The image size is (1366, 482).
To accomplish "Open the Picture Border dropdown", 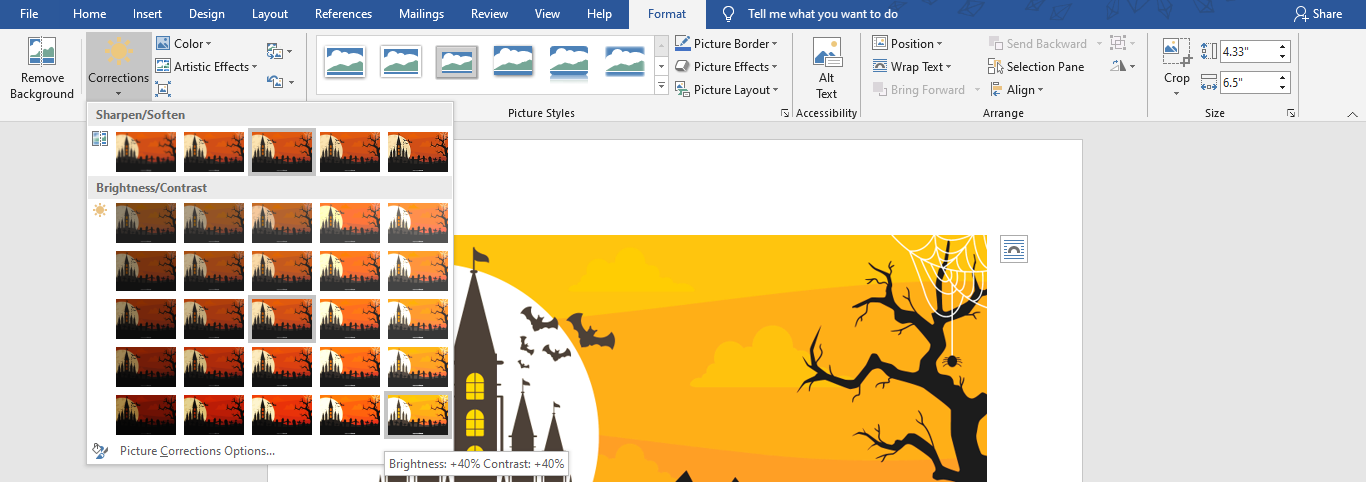I will coord(726,44).
